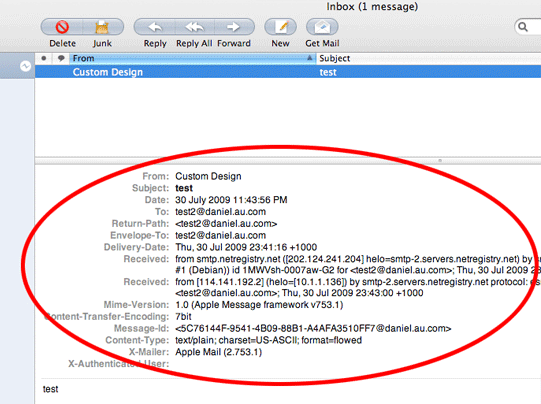This screenshot has height=404, width=541.
Task: Click the 'test' subject in message list
Action: 328,72
